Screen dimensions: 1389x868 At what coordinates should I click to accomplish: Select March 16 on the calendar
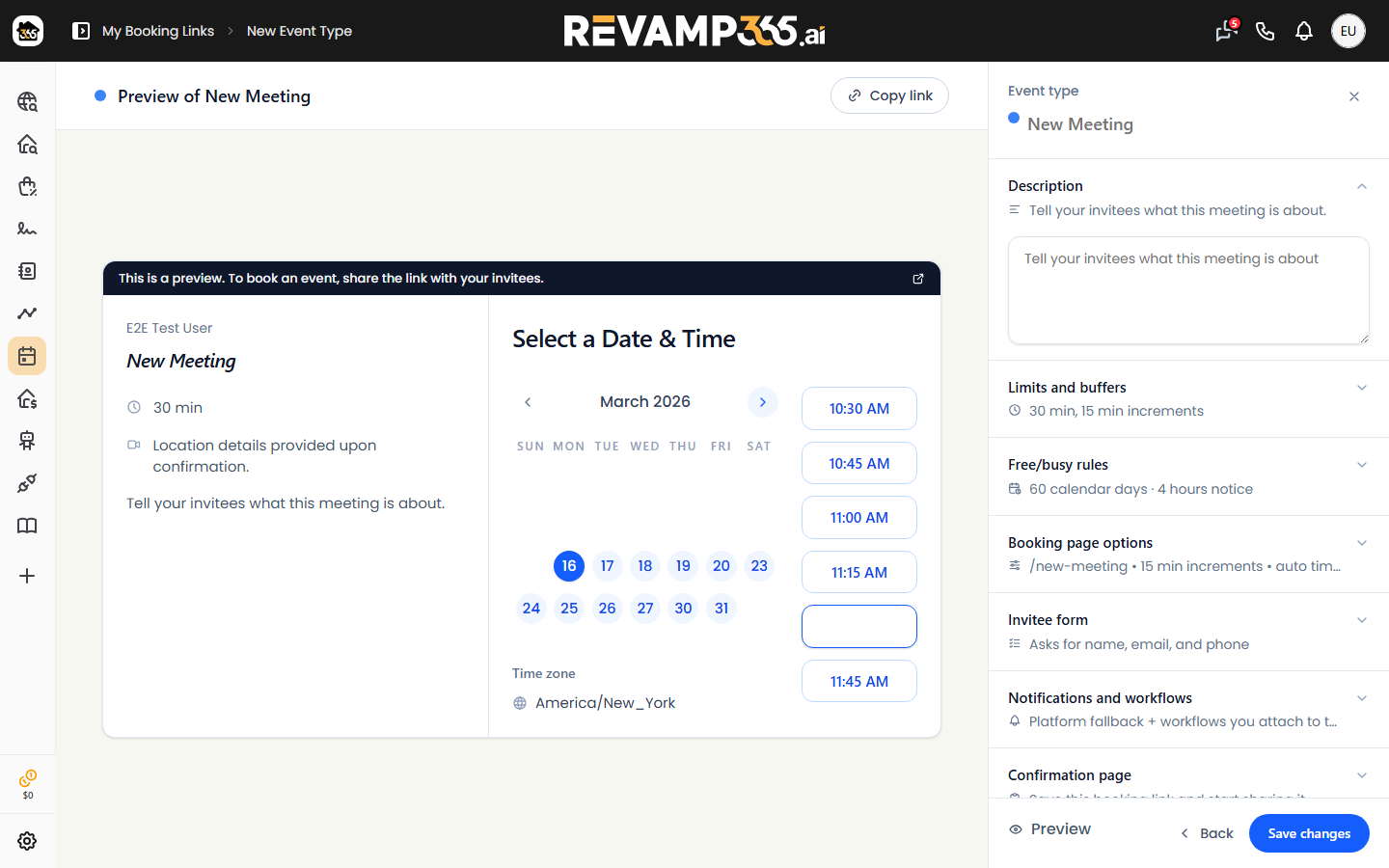[569, 566]
